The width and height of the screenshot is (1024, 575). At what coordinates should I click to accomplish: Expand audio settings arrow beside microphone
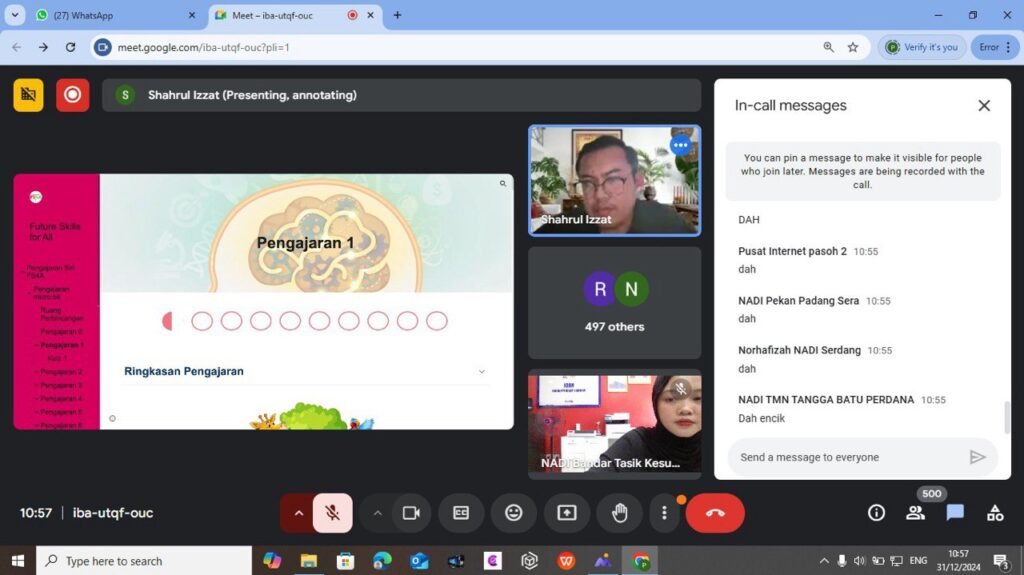[298, 513]
